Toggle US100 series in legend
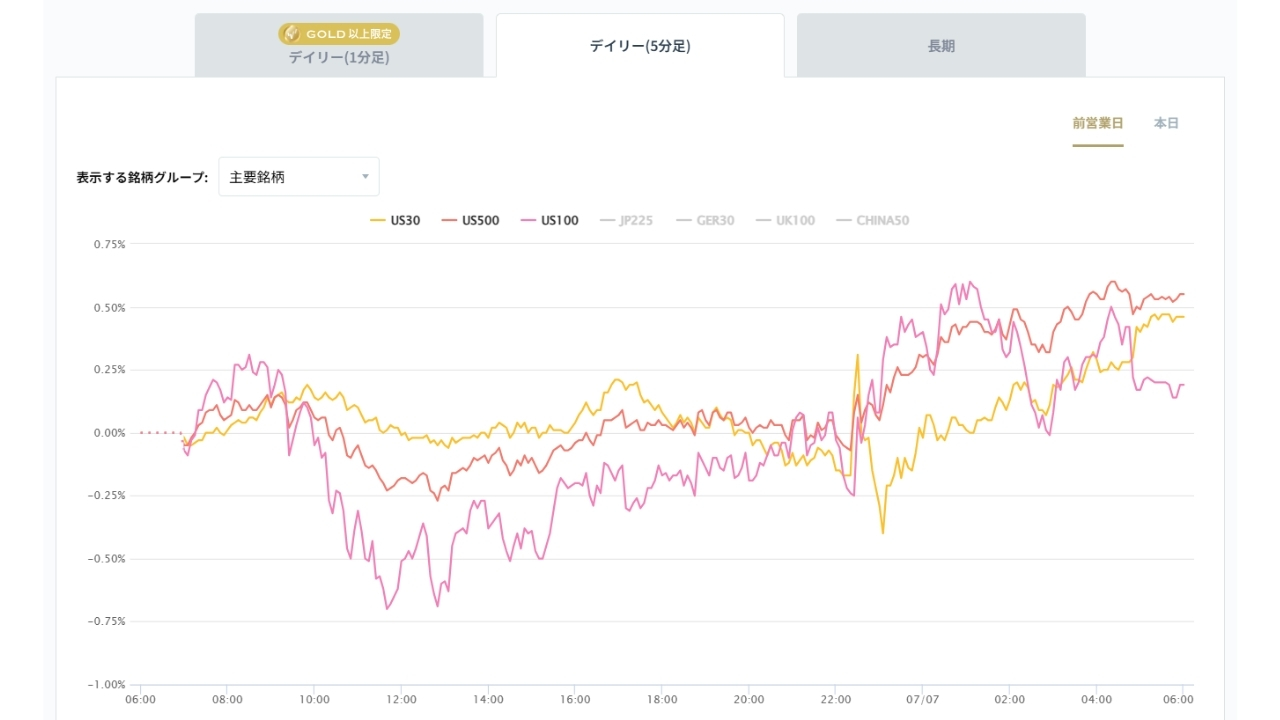1280x720 pixels. coord(549,220)
